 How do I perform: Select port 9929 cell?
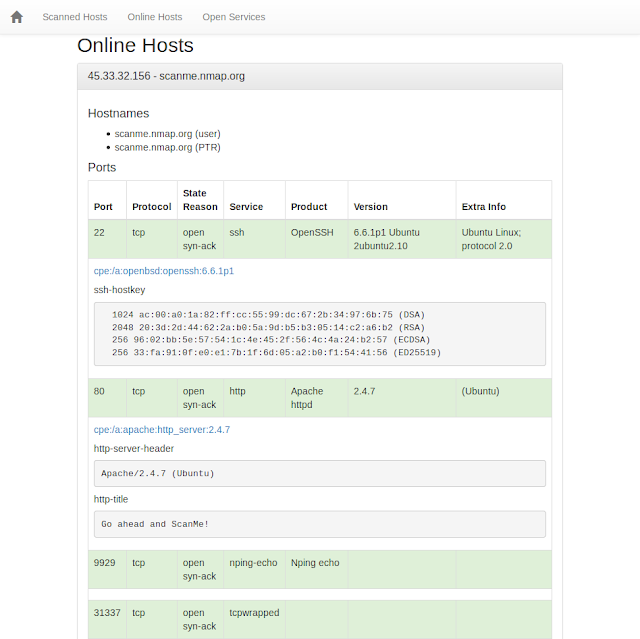click(107, 570)
